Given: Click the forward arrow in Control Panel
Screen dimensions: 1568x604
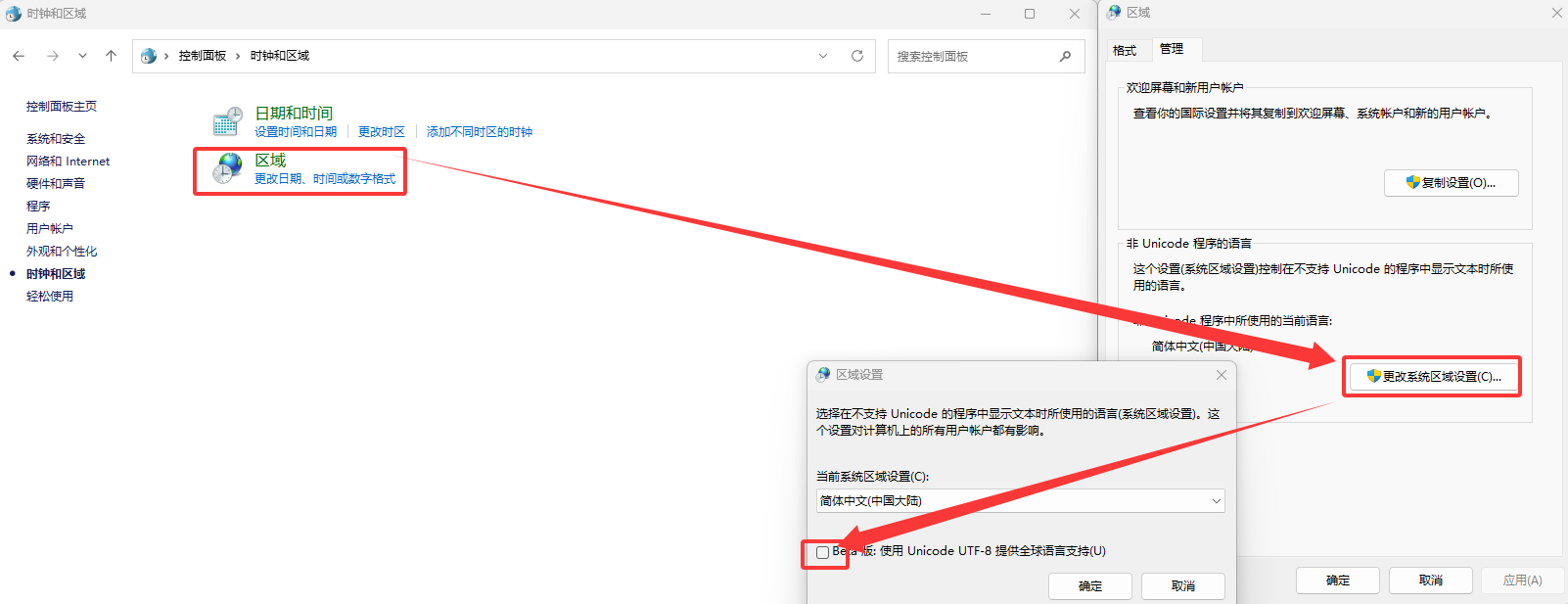Looking at the screenshot, I should pyautogui.click(x=53, y=56).
